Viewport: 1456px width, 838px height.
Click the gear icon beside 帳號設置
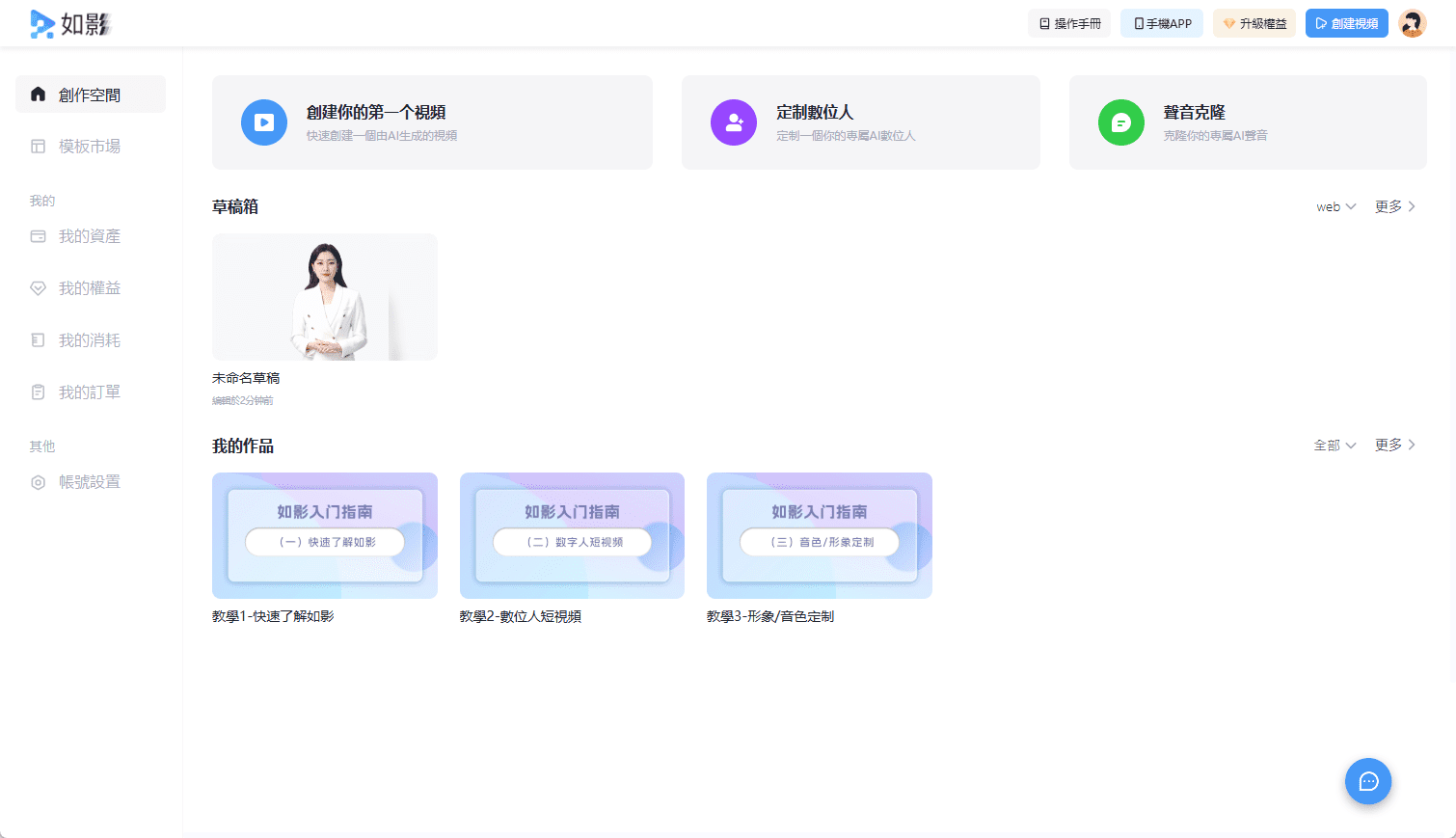click(39, 482)
